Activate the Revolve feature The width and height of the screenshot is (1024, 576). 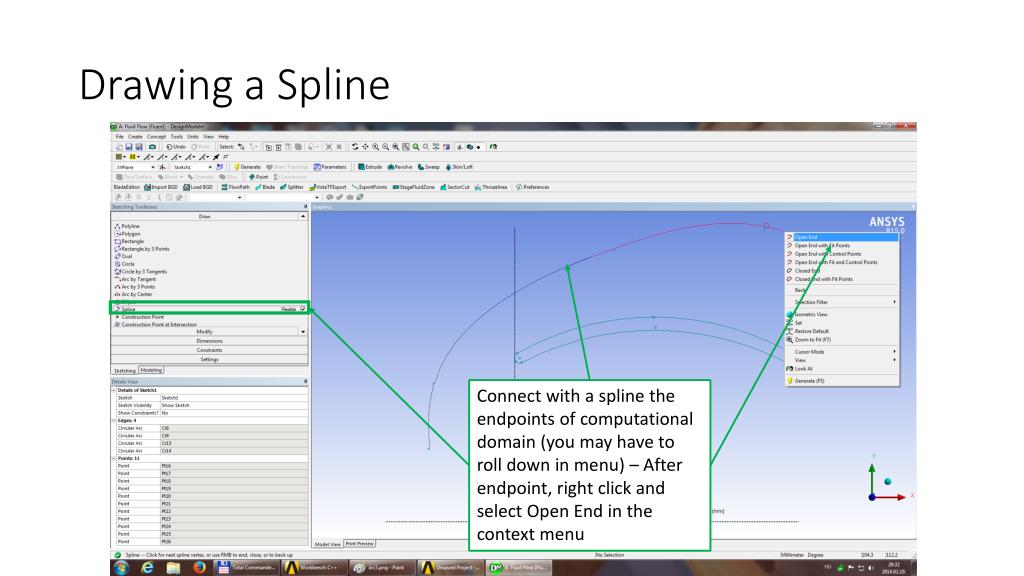pyautogui.click(x=400, y=167)
